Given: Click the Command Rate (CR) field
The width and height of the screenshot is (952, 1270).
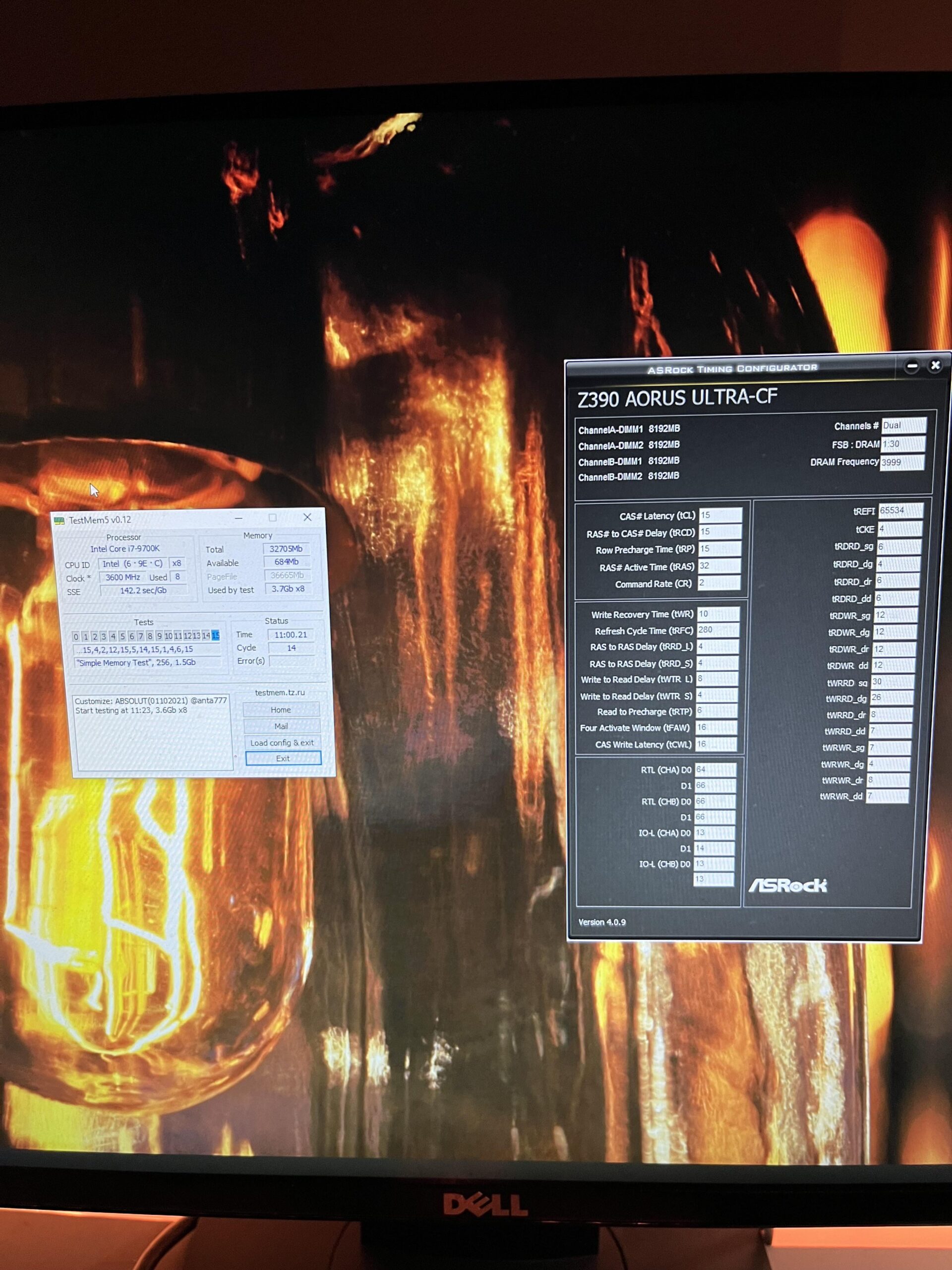Looking at the screenshot, I should pyautogui.click(x=718, y=583).
